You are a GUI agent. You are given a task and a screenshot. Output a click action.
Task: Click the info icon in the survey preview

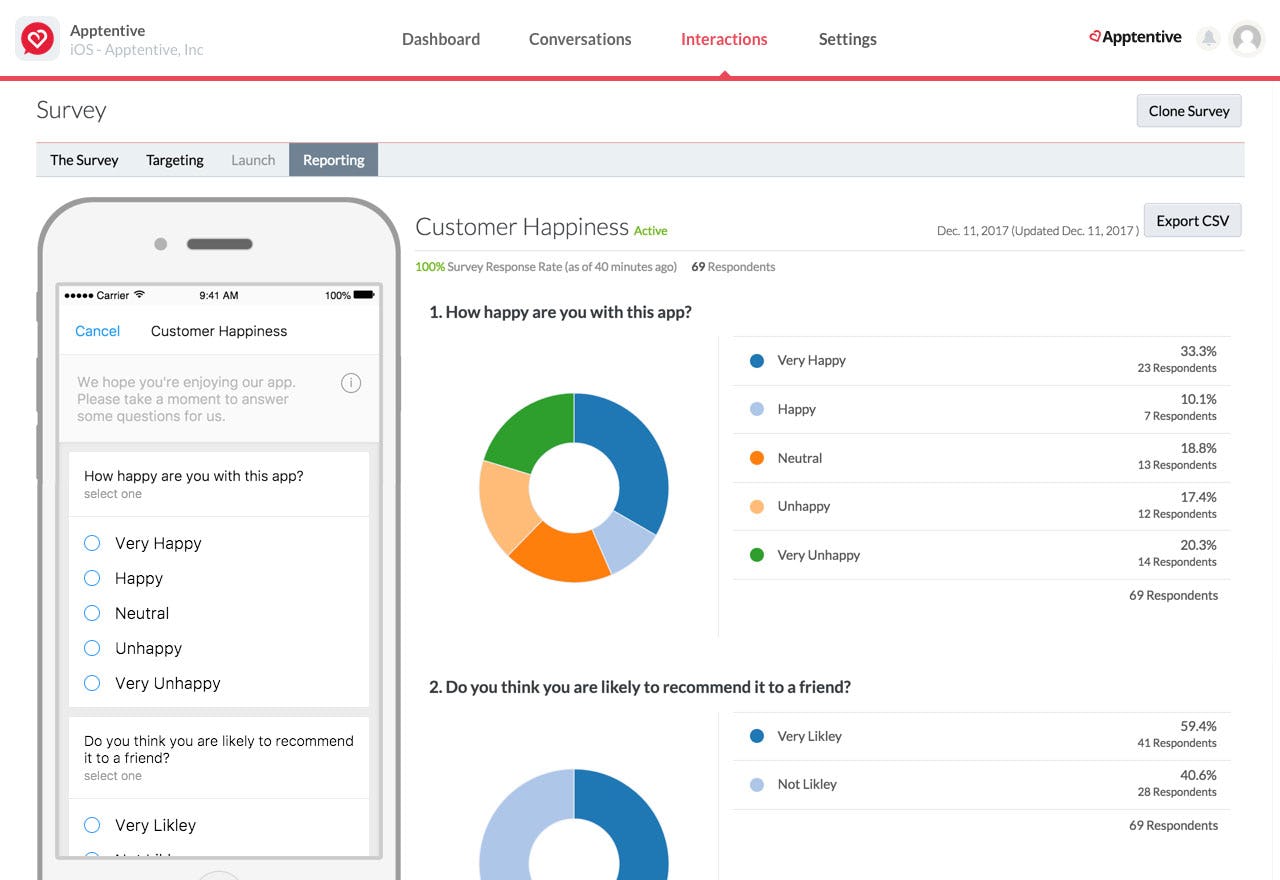(x=351, y=382)
